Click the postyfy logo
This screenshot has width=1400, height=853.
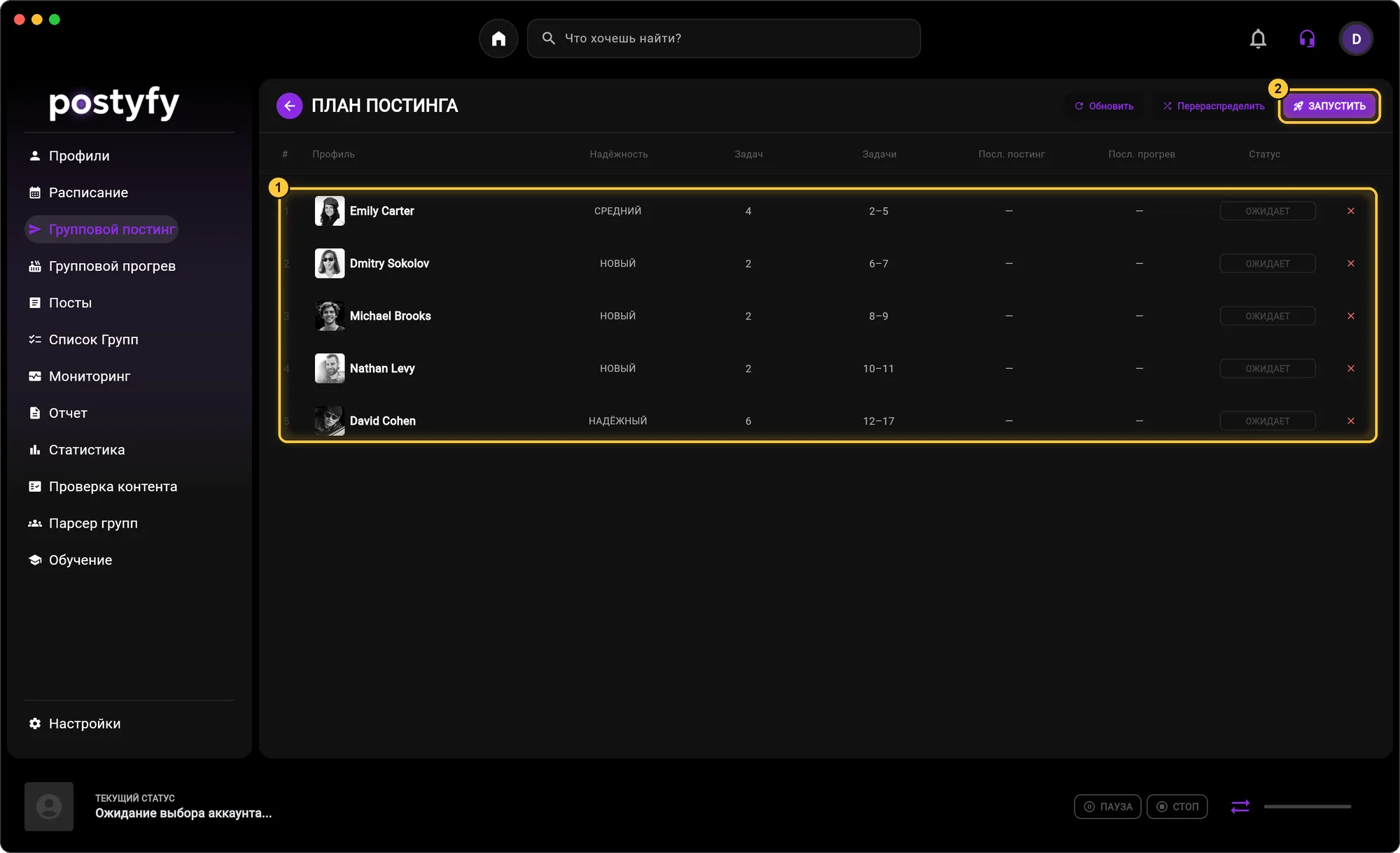[114, 104]
